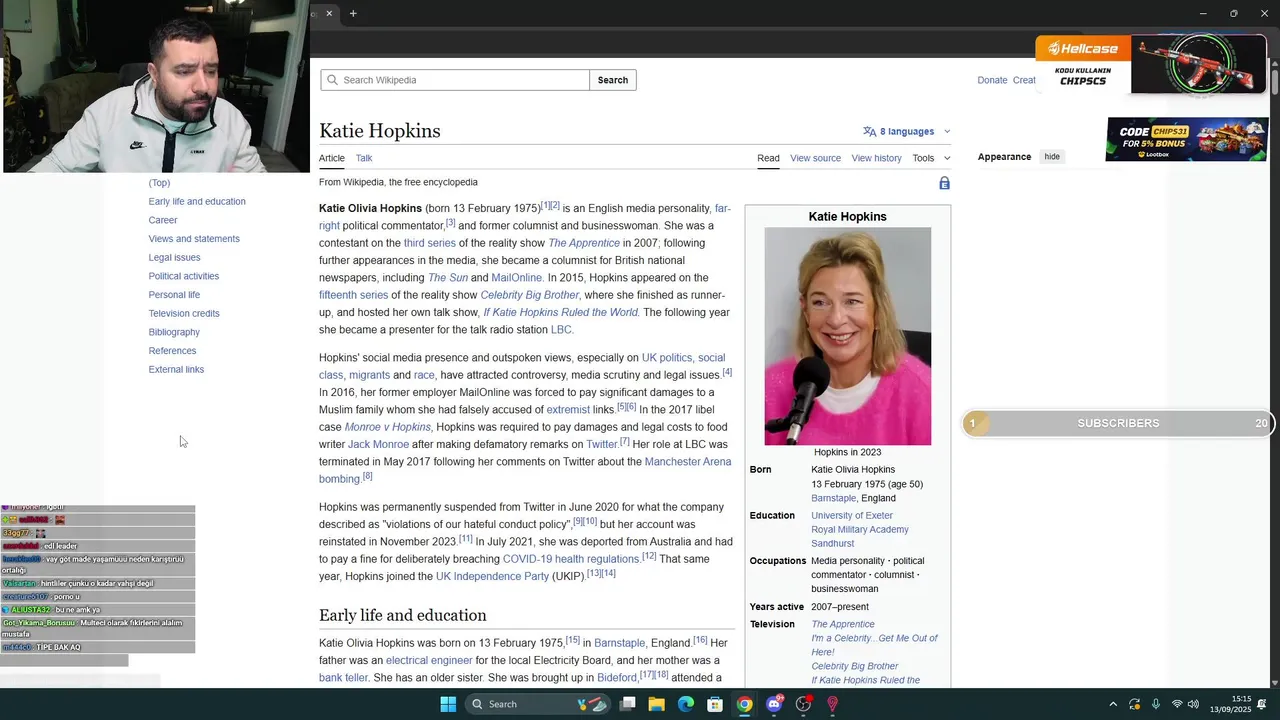Open the 8 languages dropdown
Viewport: 1280px width, 720px height.
(x=906, y=131)
